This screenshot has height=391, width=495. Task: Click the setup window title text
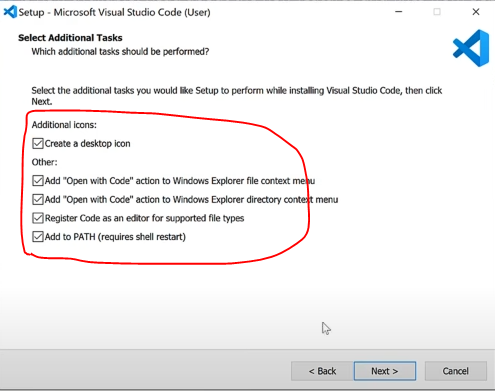pyautogui.click(x=114, y=12)
